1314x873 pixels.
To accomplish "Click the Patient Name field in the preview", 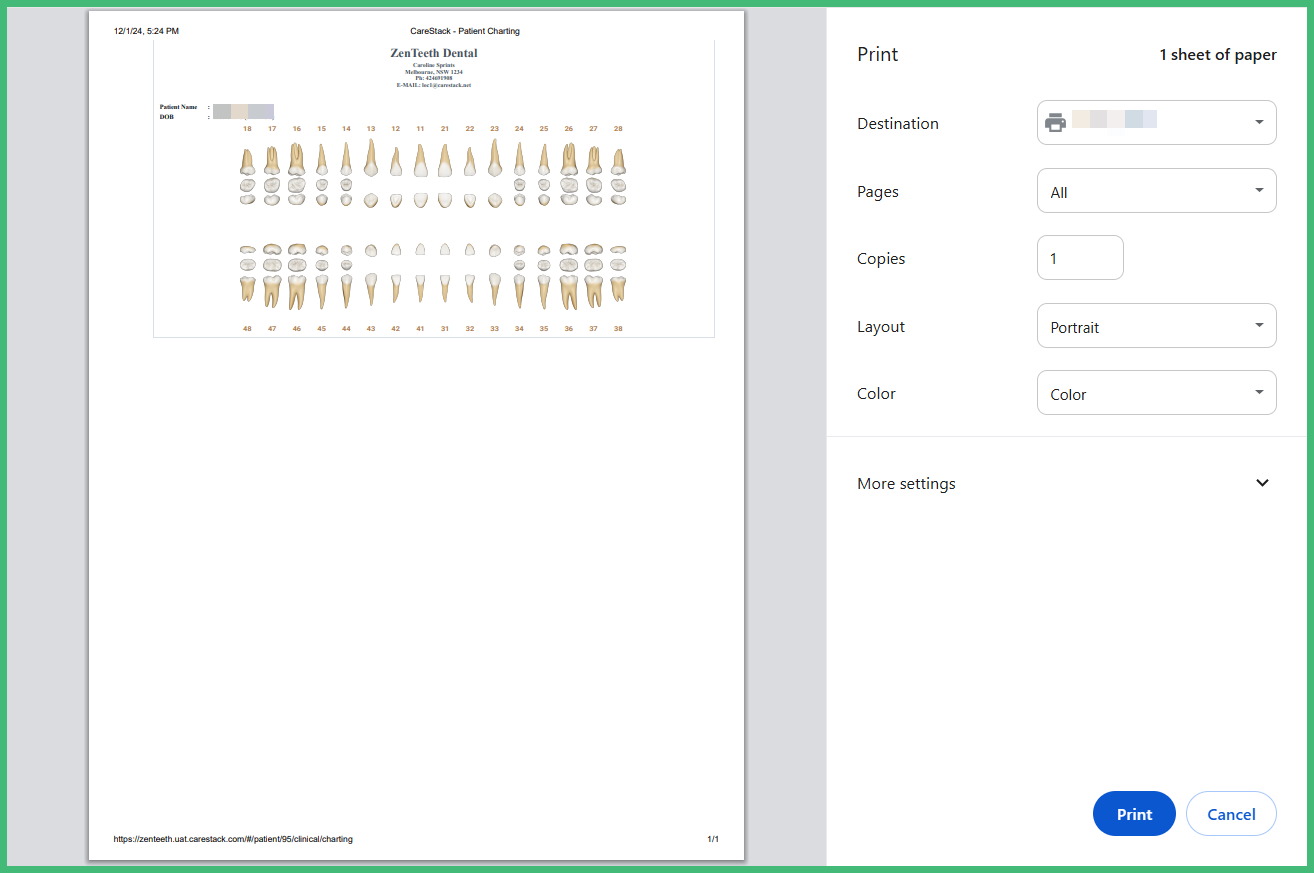I will (x=178, y=106).
